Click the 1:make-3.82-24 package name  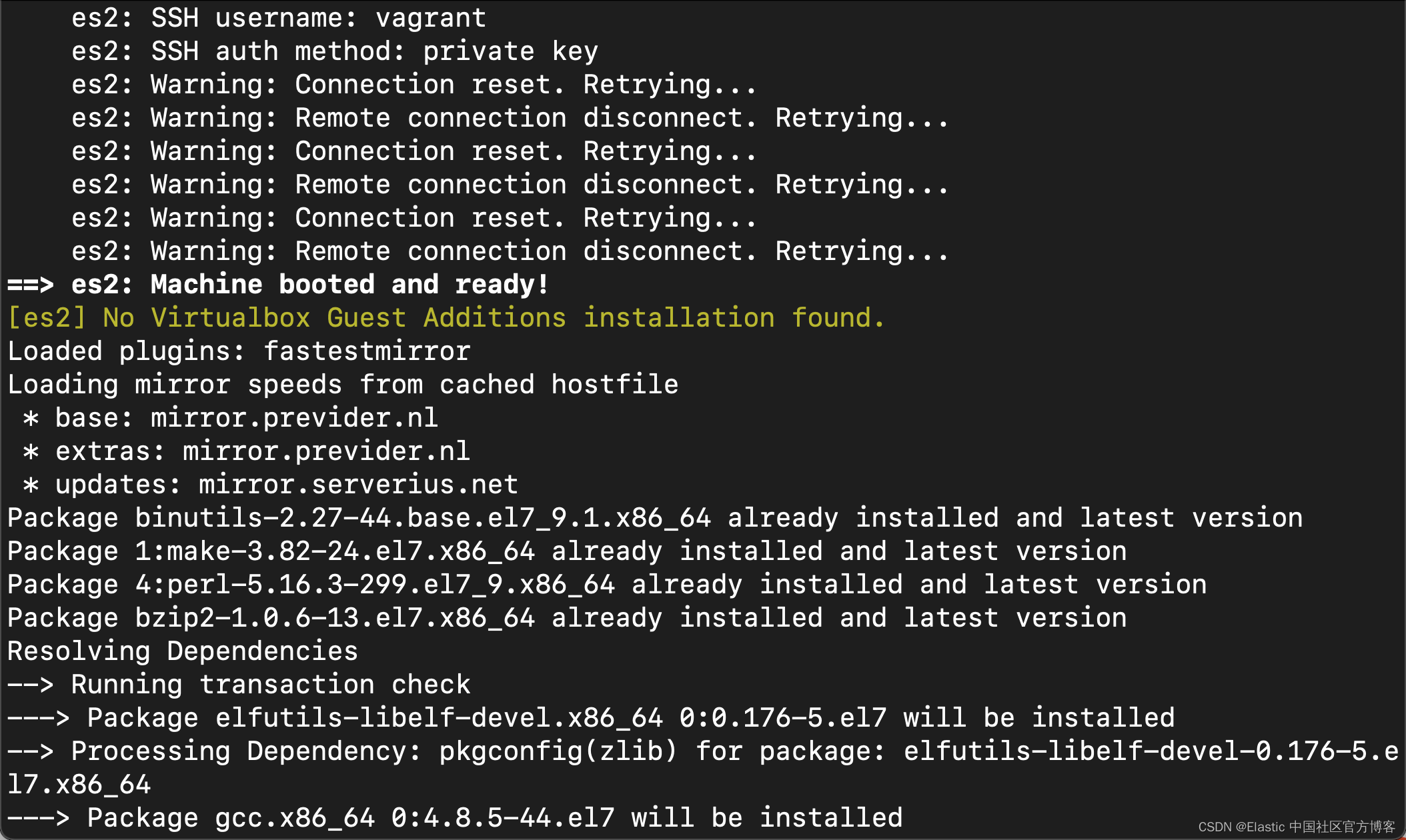[335, 551]
